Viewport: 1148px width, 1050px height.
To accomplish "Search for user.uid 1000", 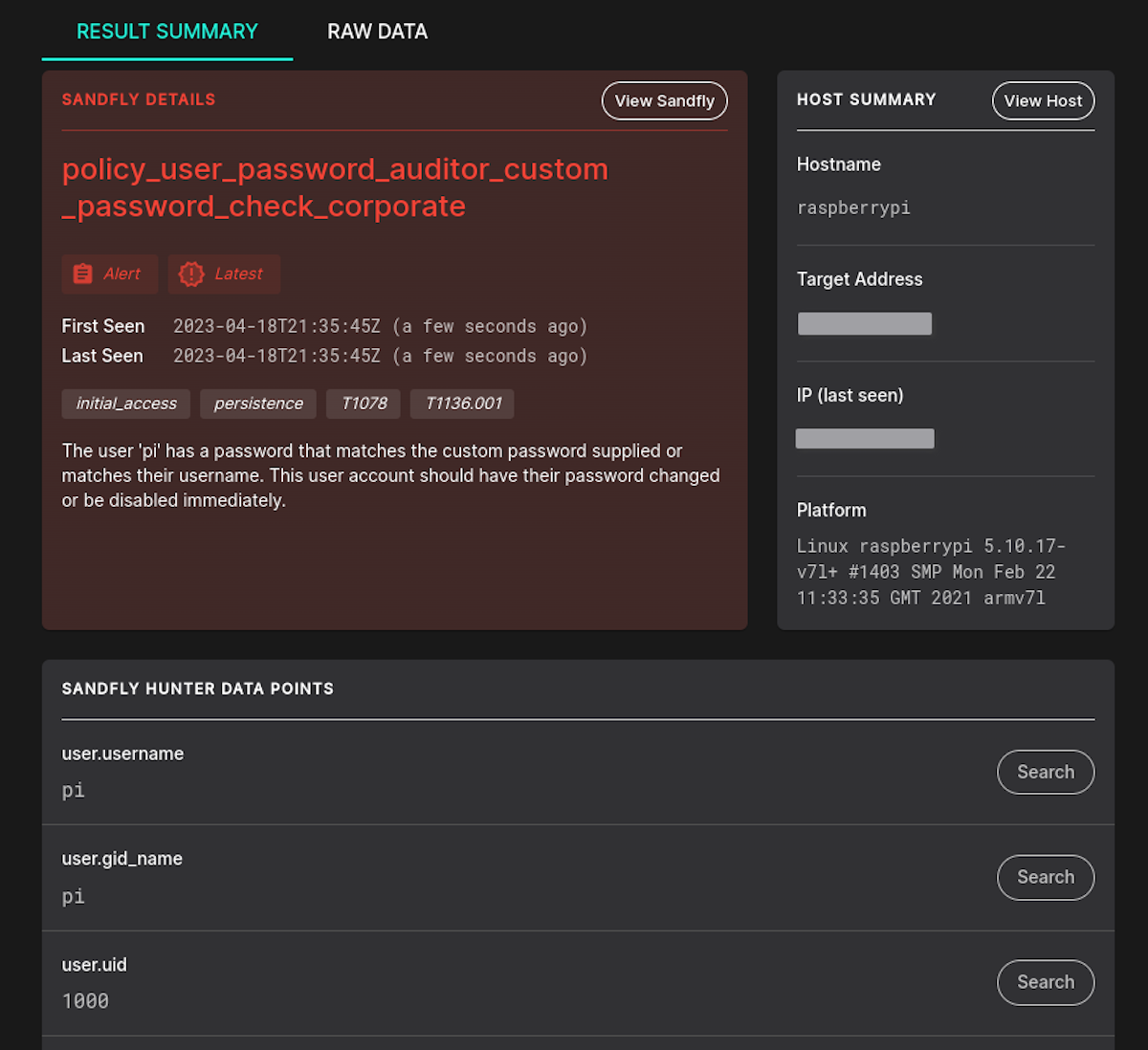I will click(x=1045, y=982).
